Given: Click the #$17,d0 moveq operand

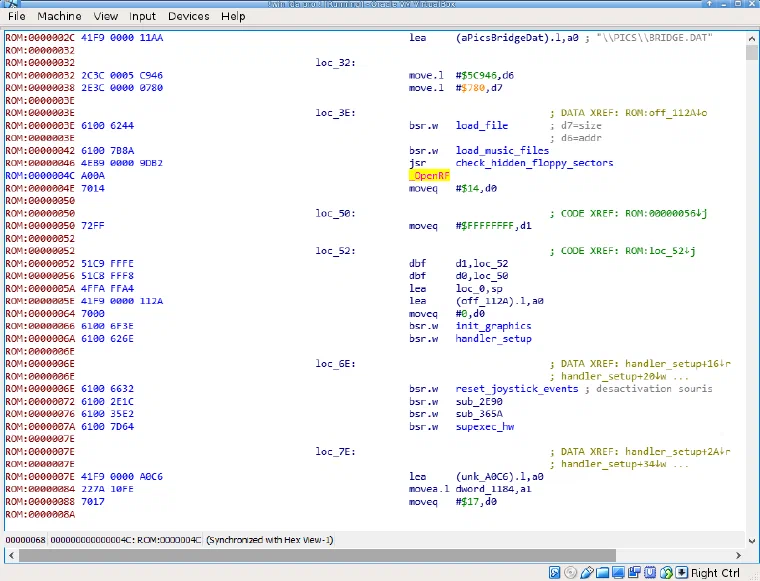Looking at the screenshot, I should click(x=476, y=502).
